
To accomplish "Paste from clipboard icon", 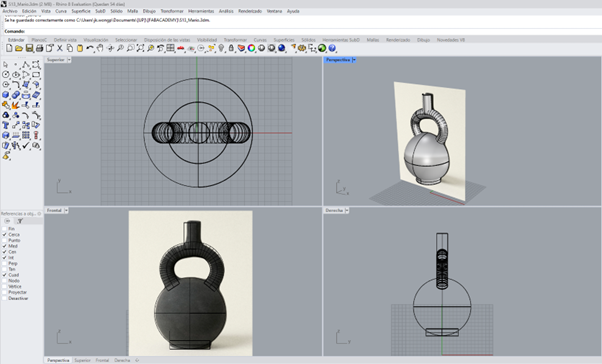I will coord(80,48).
